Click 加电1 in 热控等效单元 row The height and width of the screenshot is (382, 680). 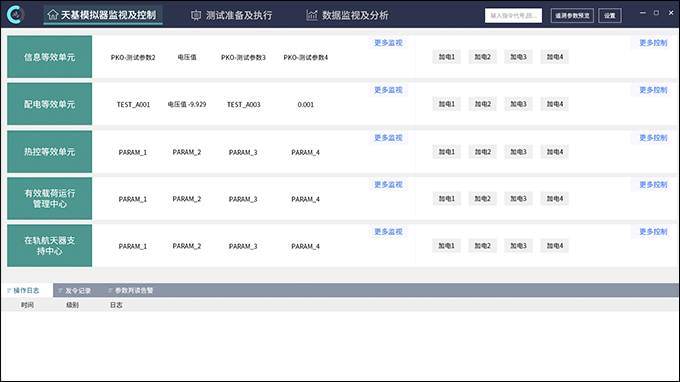[x=447, y=152]
